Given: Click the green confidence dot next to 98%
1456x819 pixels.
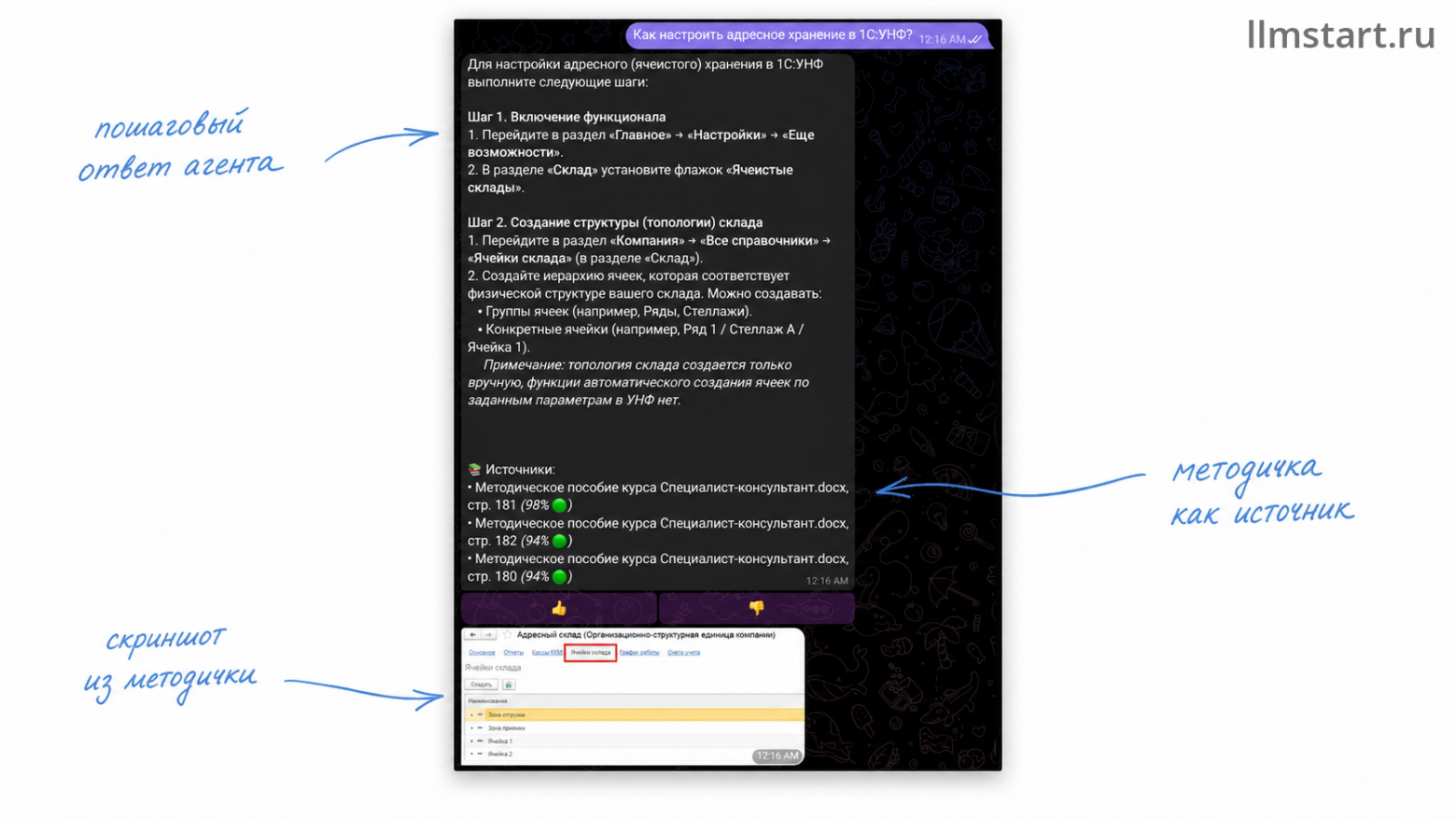Looking at the screenshot, I should (x=560, y=505).
